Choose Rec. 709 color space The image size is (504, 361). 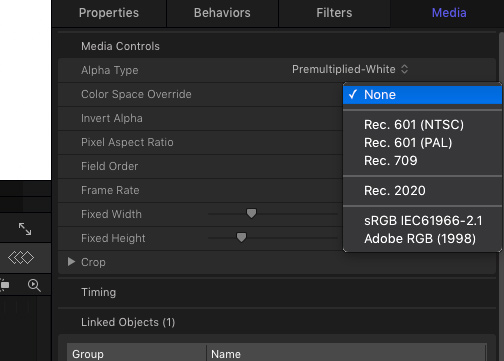coord(422,161)
